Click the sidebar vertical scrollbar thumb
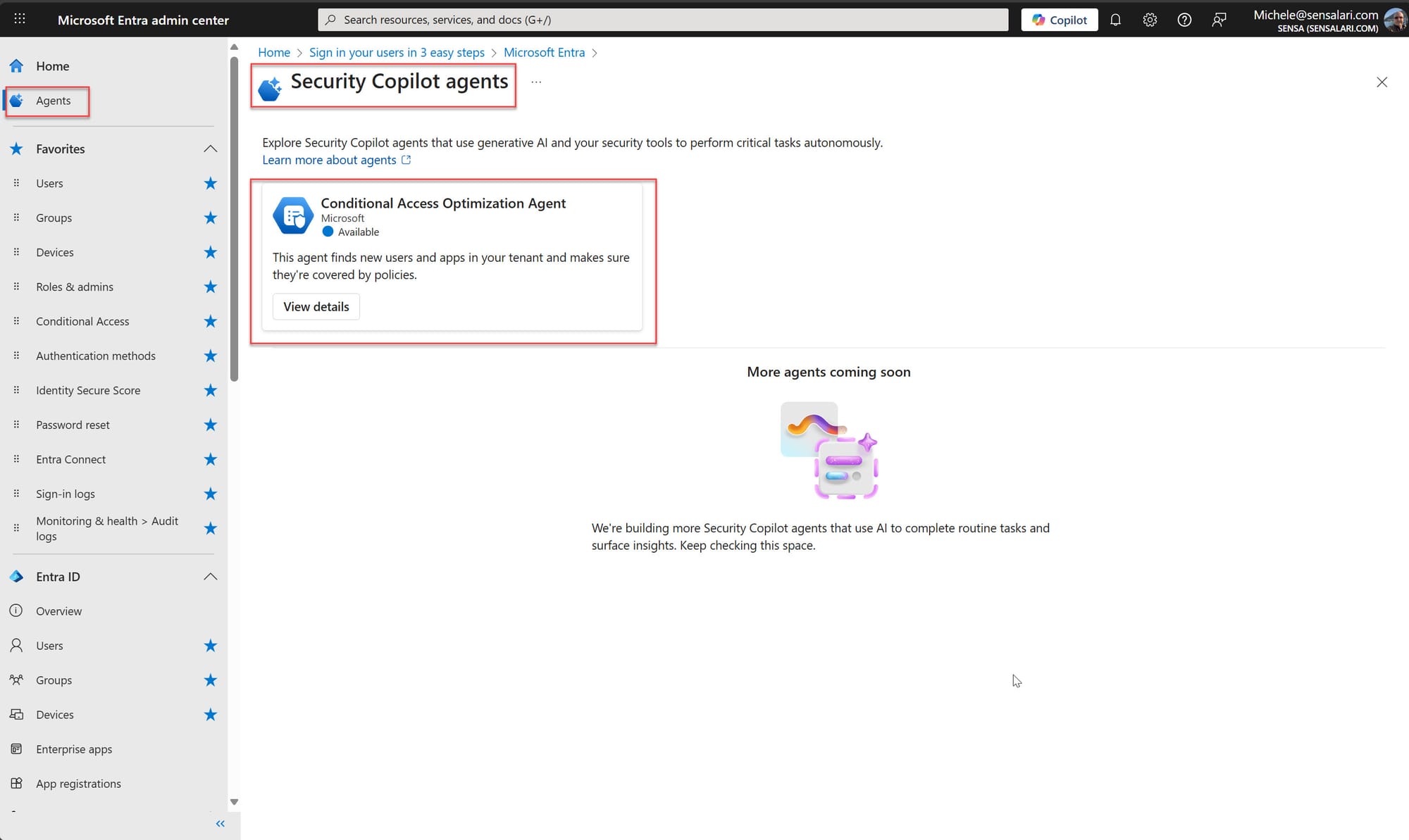 tap(234, 218)
